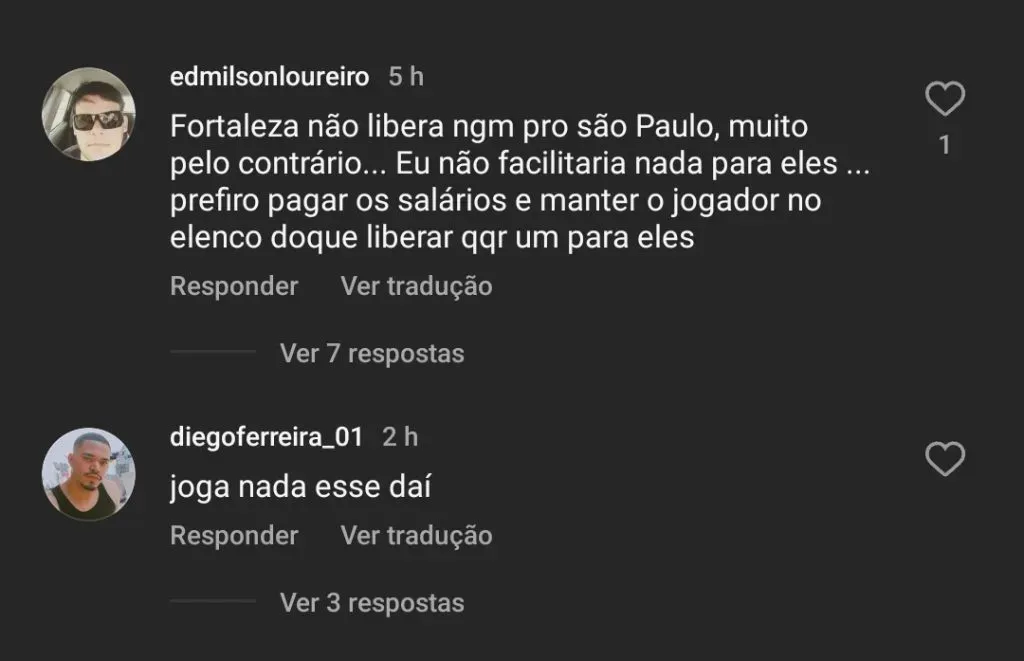Open diegoferreira_01's profile picture
The width and height of the screenshot is (1024, 661).
[x=89, y=474]
